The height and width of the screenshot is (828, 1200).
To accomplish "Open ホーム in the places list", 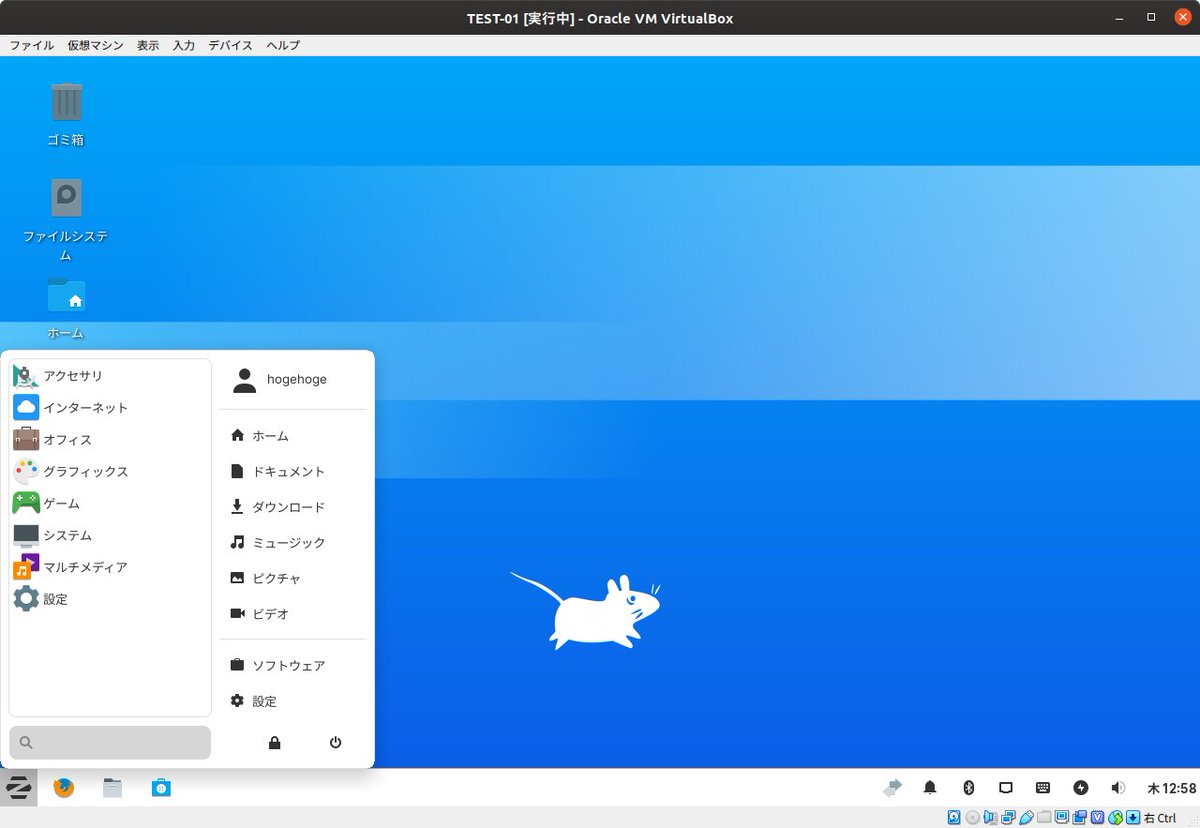I will point(293,436).
